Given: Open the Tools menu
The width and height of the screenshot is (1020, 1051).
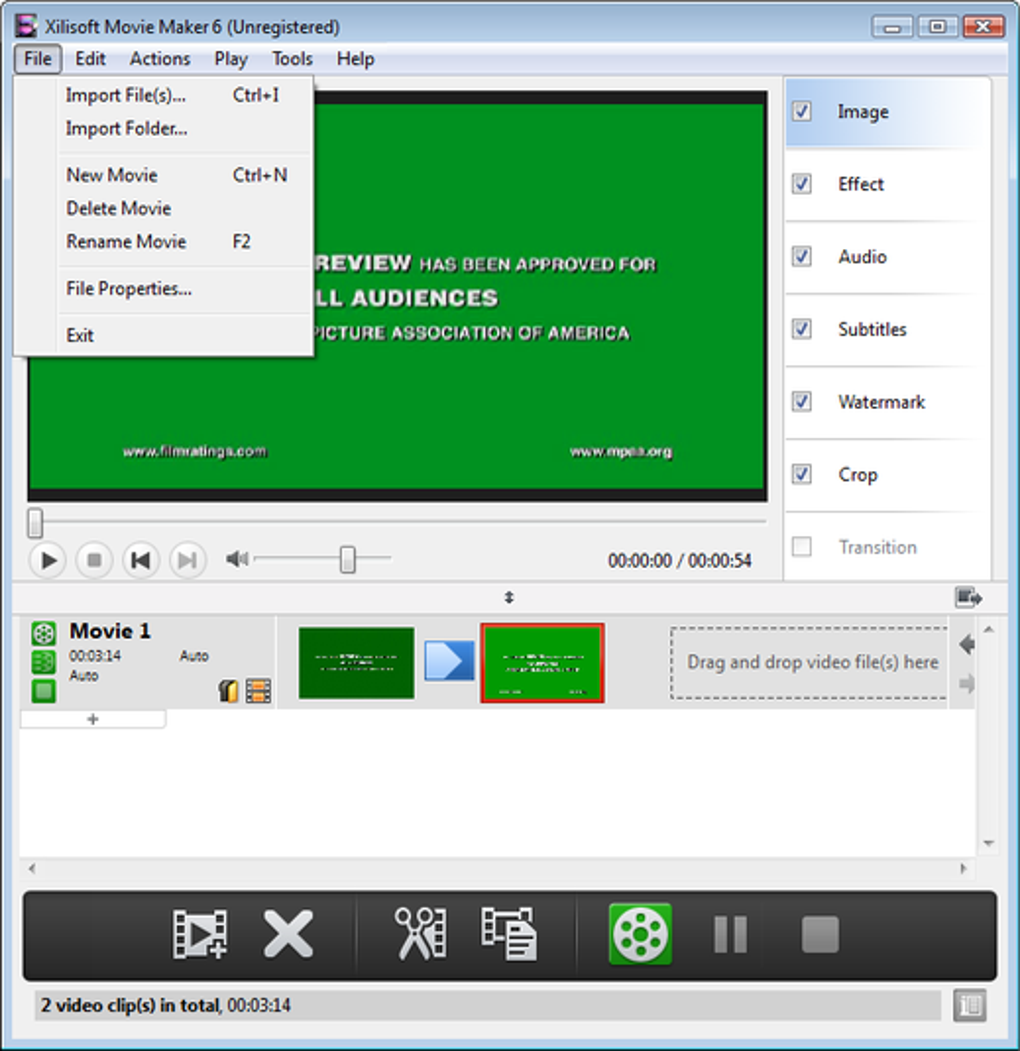Looking at the screenshot, I should point(292,59).
